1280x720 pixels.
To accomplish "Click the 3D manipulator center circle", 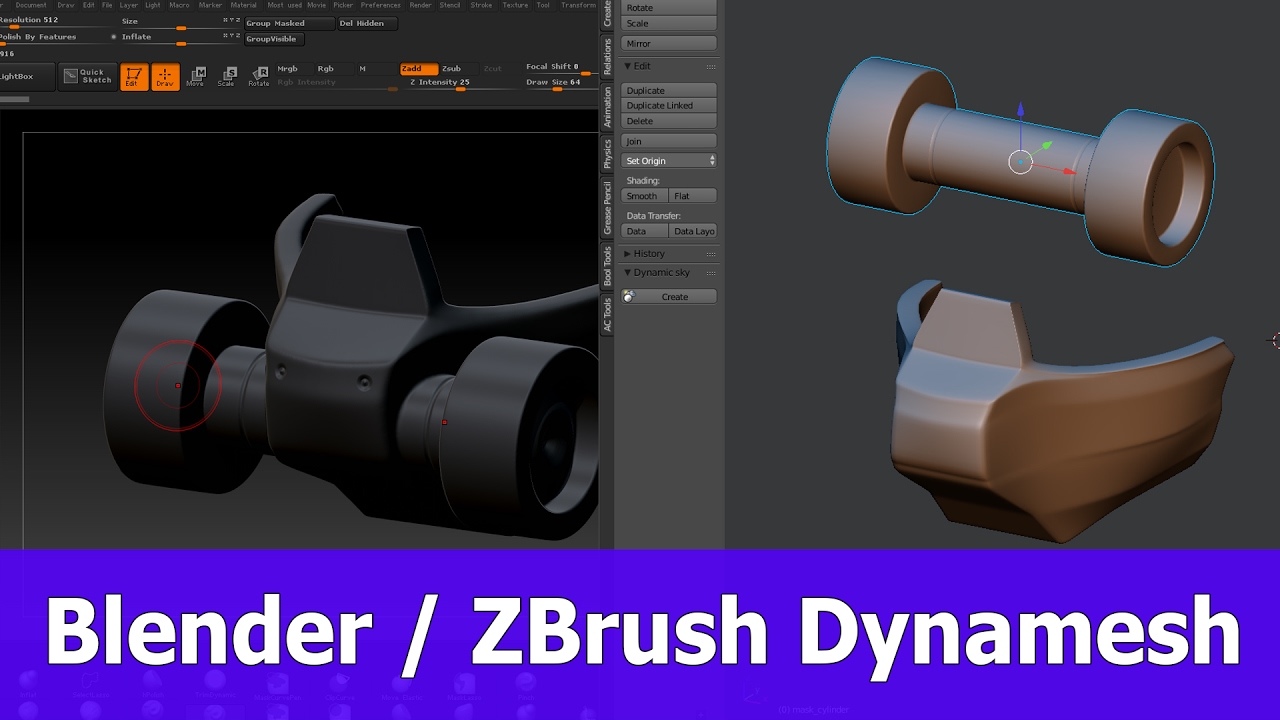I will click(1020, 162).
